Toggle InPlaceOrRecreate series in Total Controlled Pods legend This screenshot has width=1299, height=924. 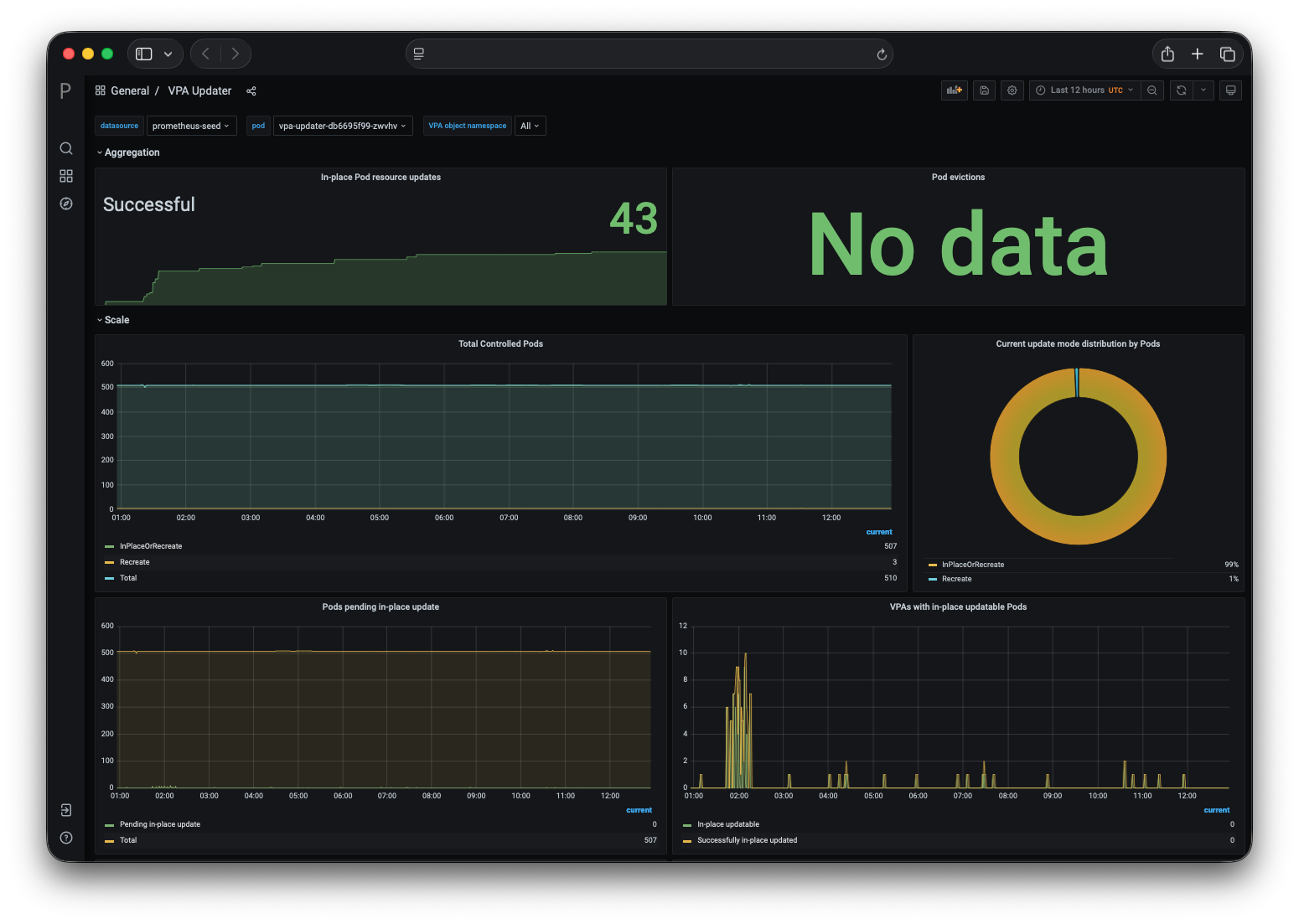[x=151, y=546]
